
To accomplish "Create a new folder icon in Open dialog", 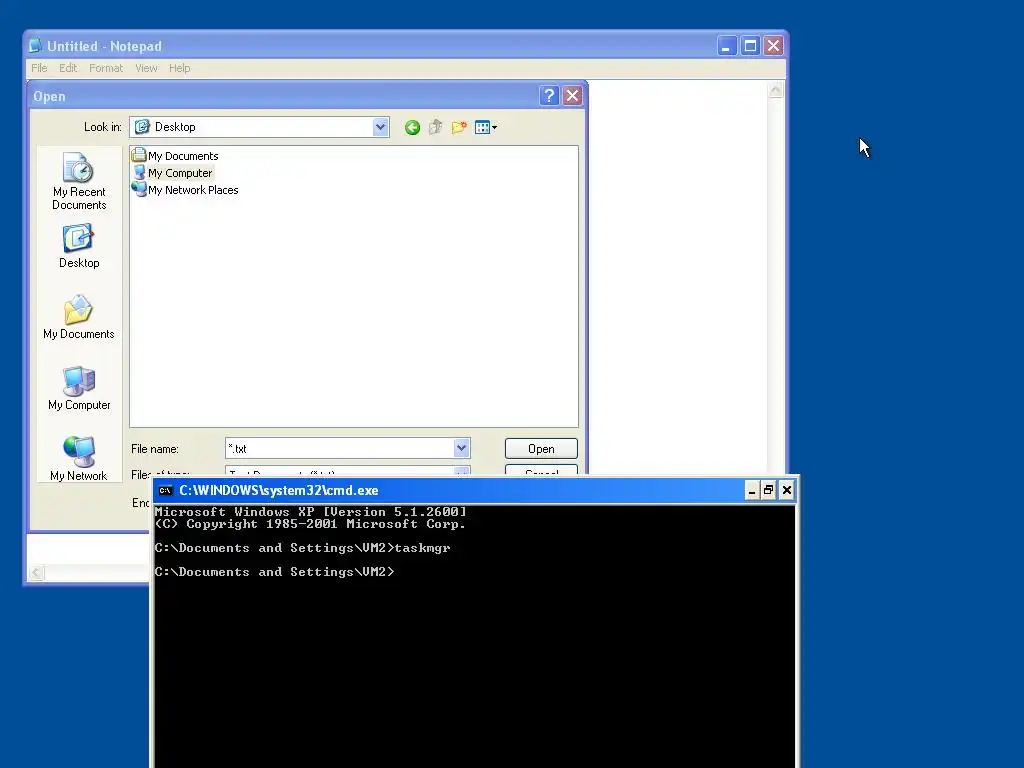I will point(459,127).
